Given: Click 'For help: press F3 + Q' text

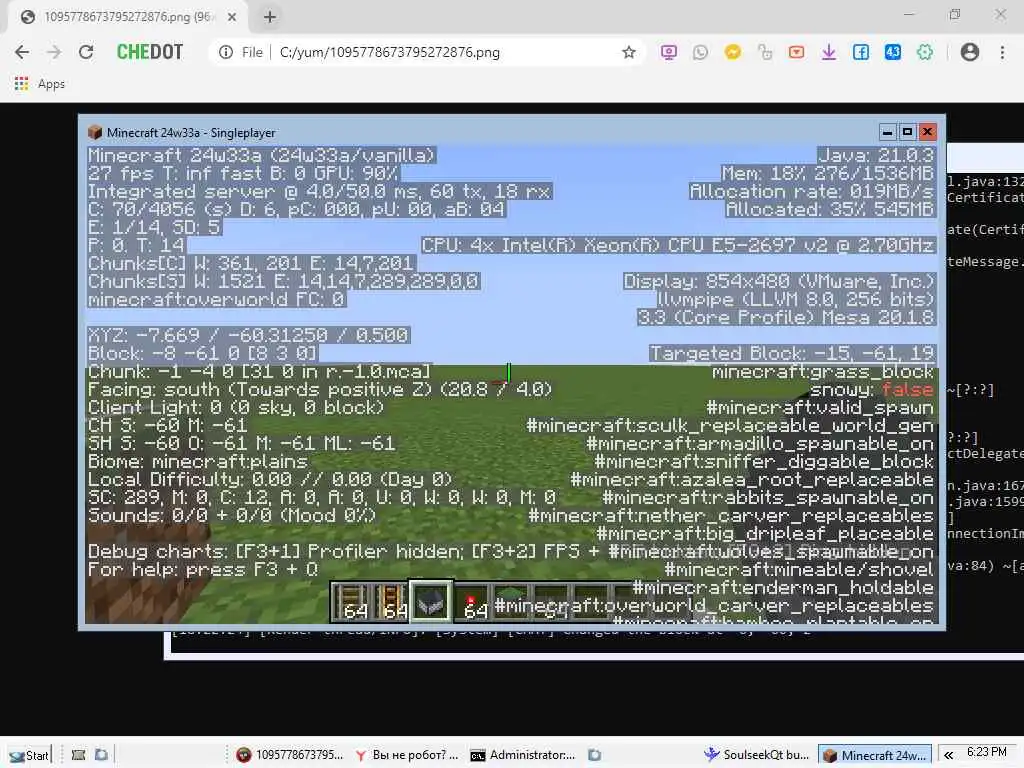Looking at the screenshot, I should (x=203, y=569).
